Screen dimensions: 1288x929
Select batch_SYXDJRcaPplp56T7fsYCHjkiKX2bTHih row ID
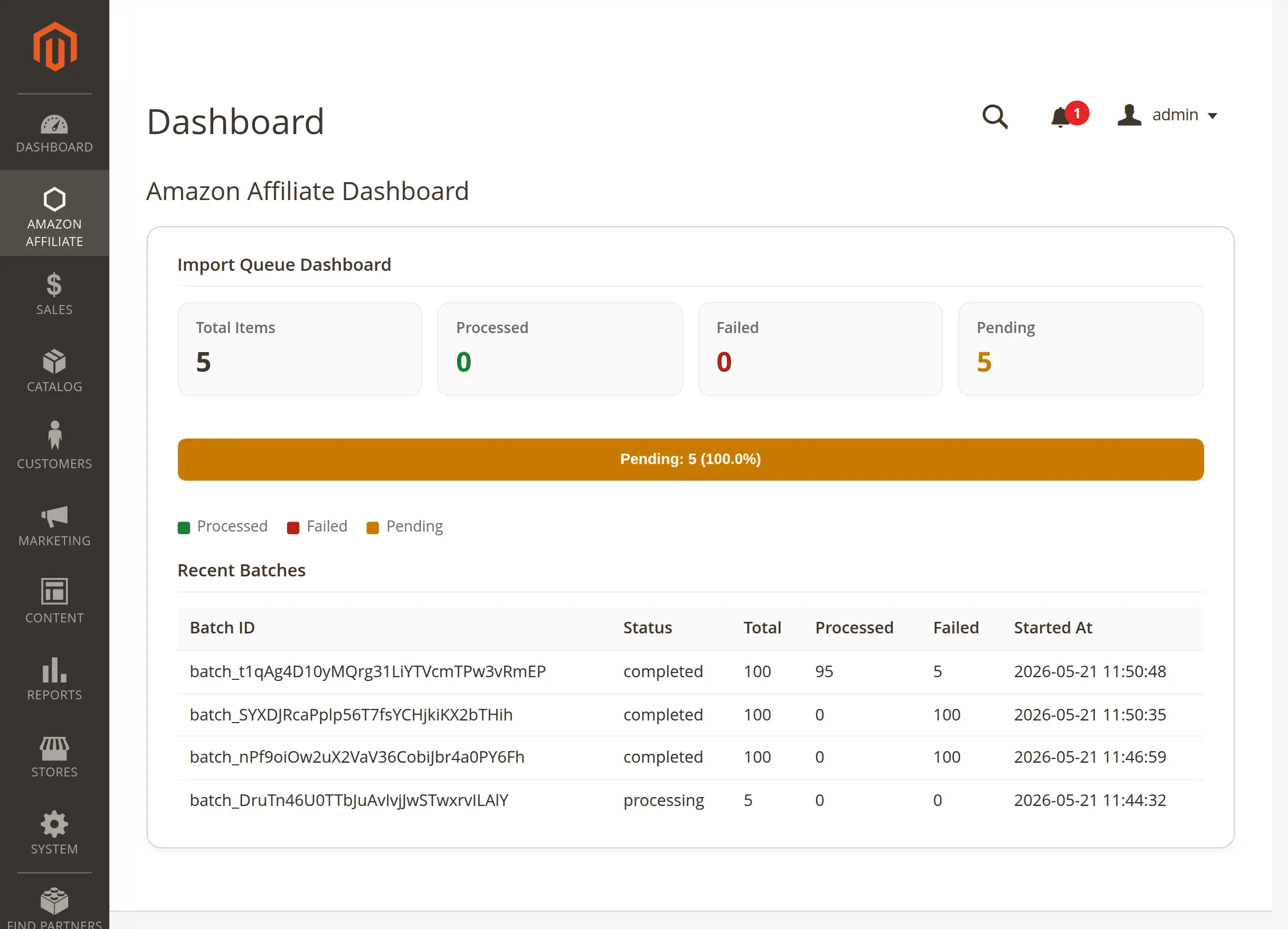click(x=351, y=715)
